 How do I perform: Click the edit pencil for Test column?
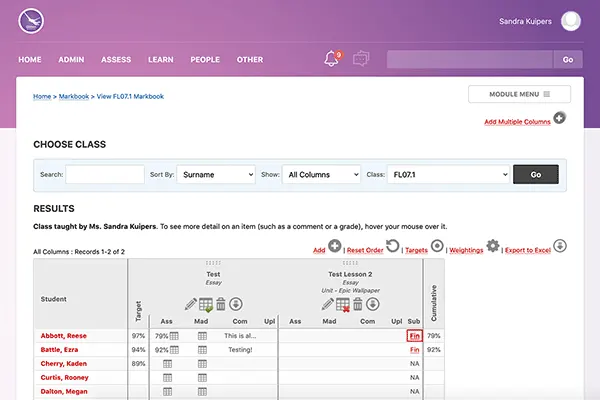click(190, 304)
